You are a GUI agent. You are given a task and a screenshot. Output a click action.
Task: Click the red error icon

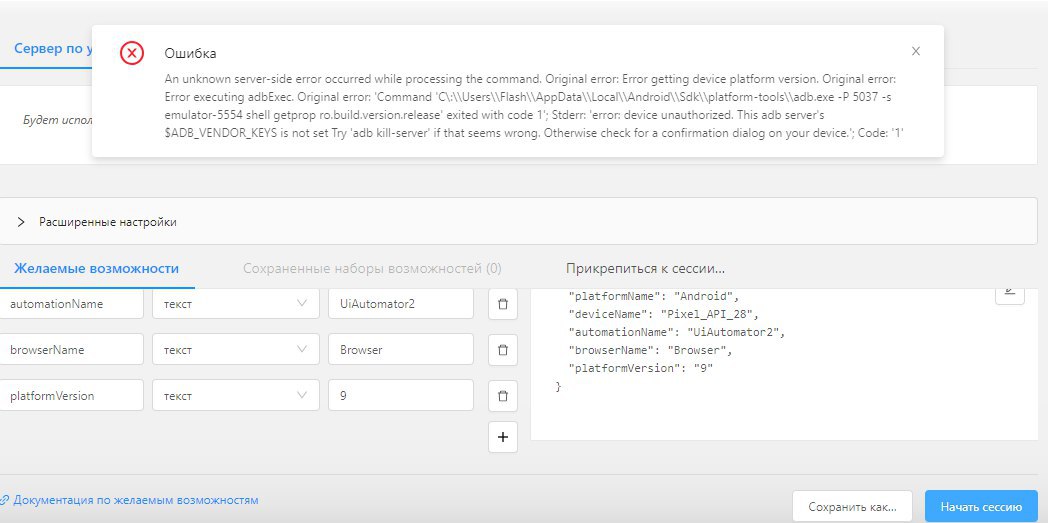(x=132, y=53)
